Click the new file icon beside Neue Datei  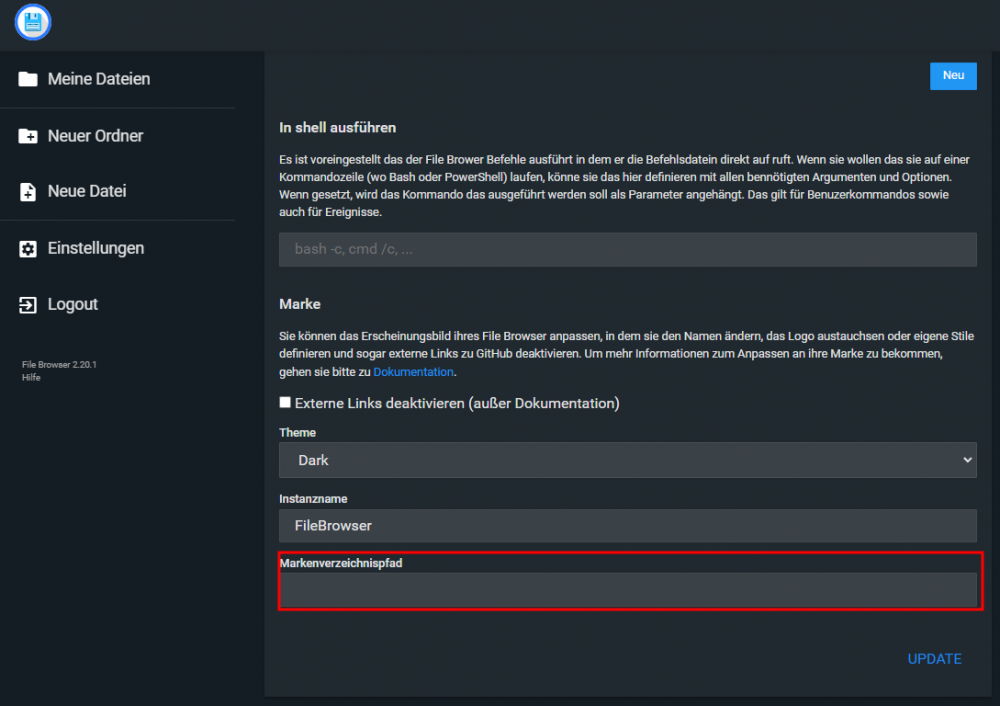[27, 191]
